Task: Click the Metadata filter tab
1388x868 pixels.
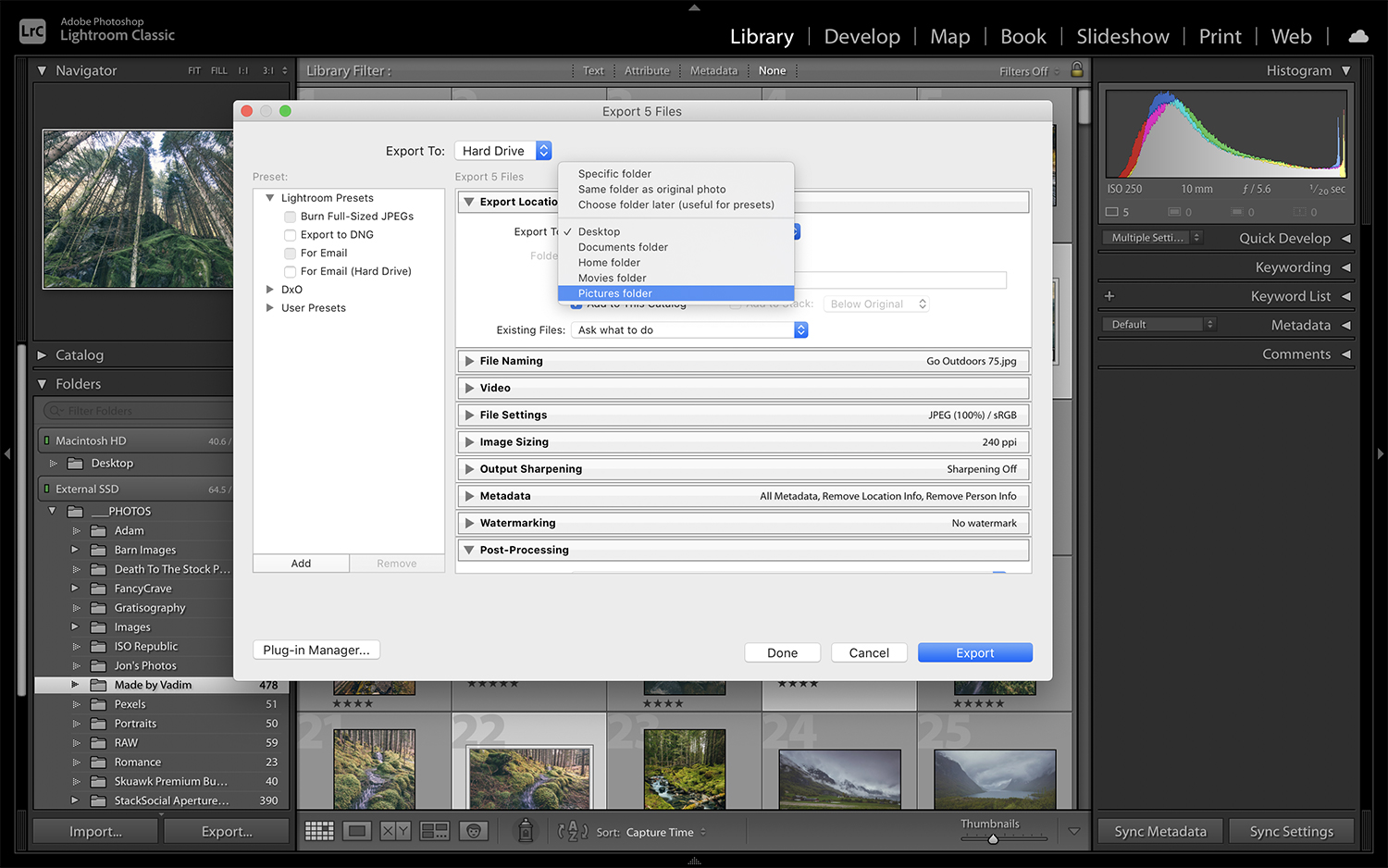Action: coord(713,70)
